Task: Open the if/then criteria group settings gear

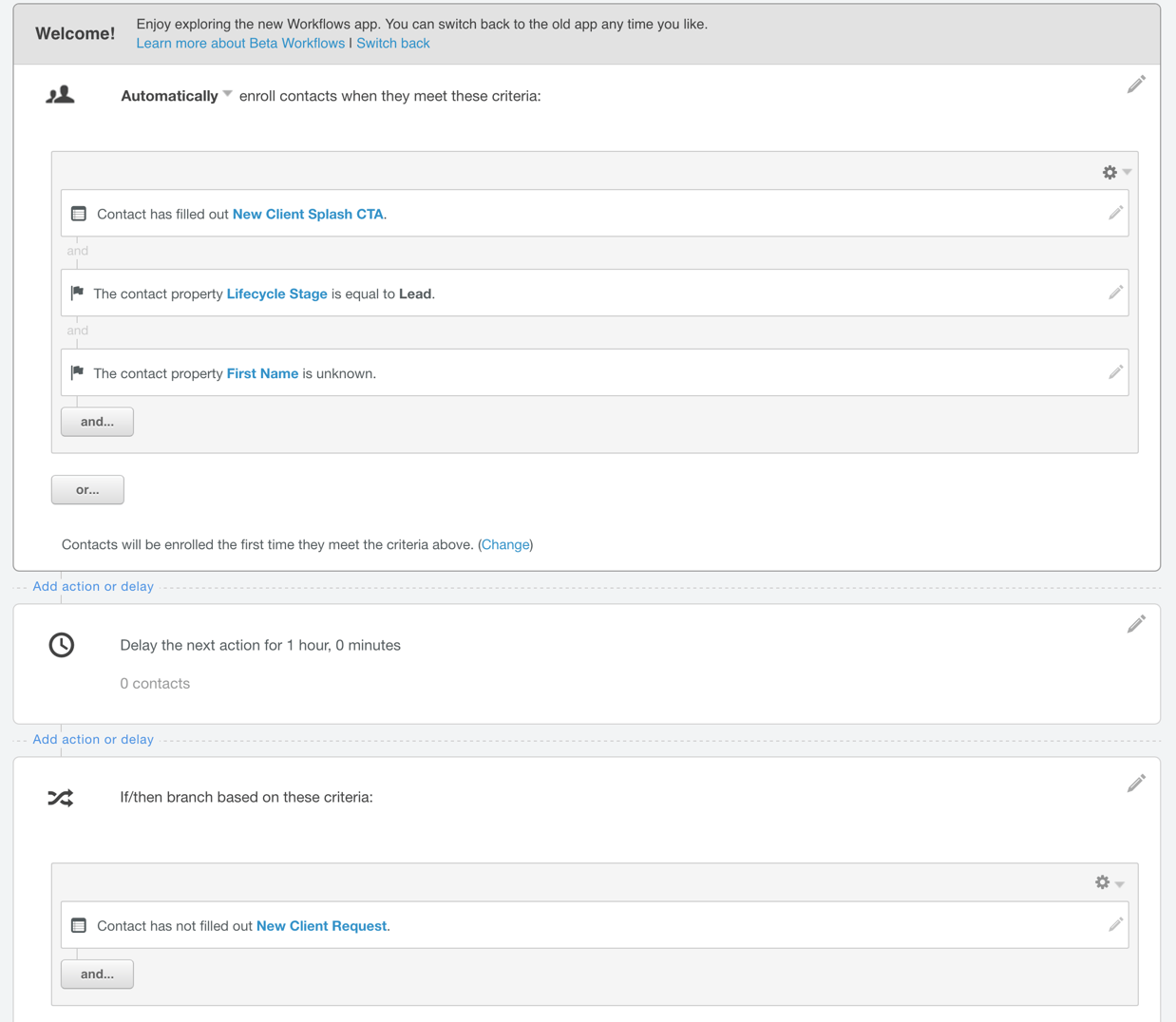Action: click(x=1102, y=882)
